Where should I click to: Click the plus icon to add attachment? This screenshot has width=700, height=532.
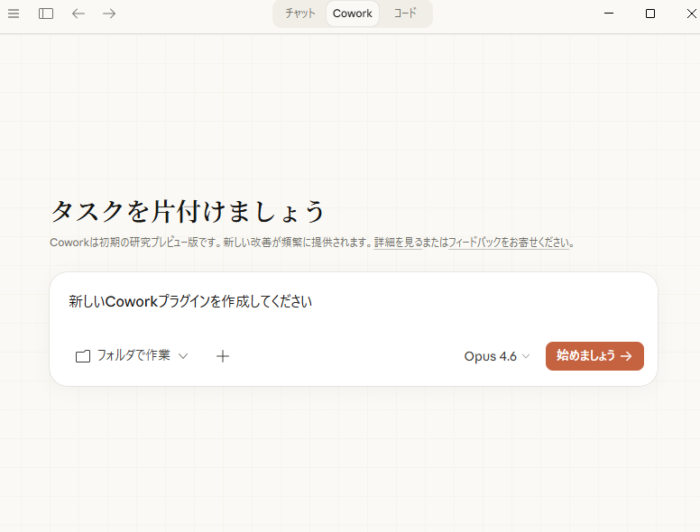(223, 356)
